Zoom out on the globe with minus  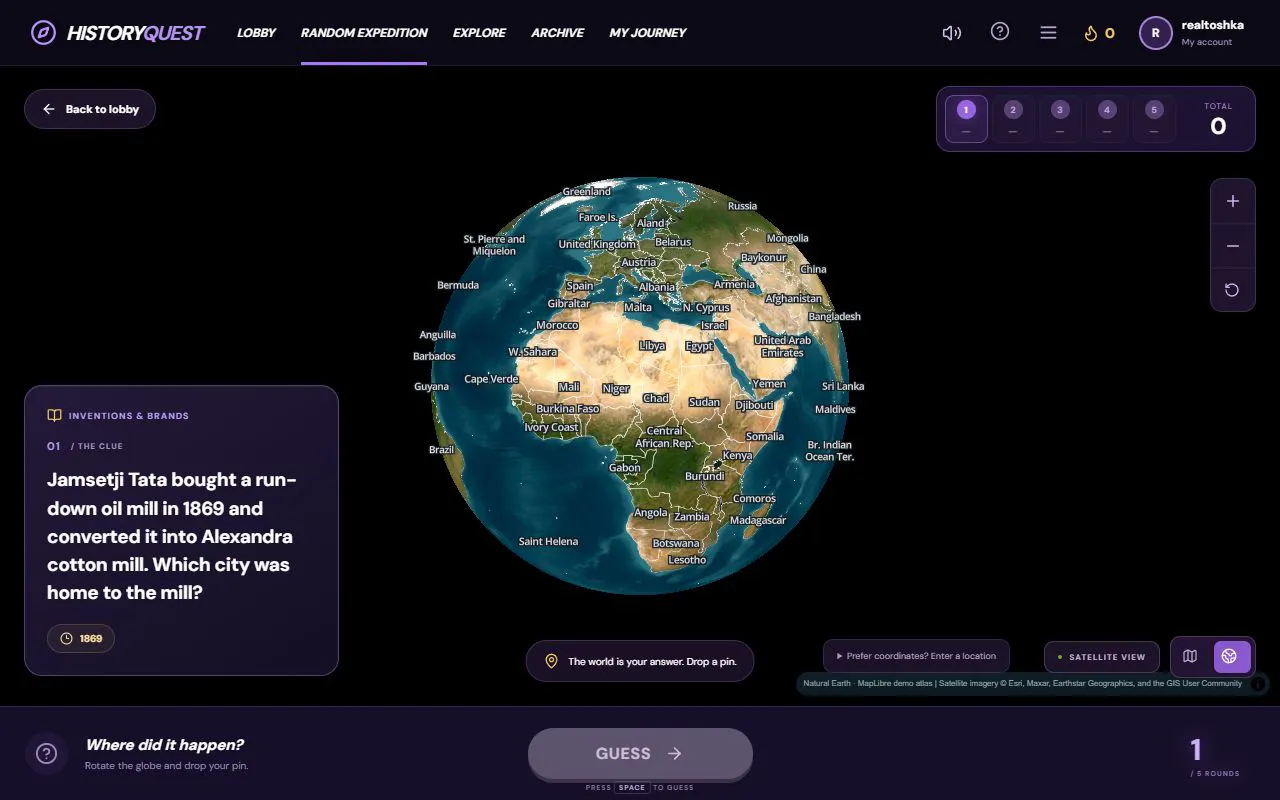1233,246
